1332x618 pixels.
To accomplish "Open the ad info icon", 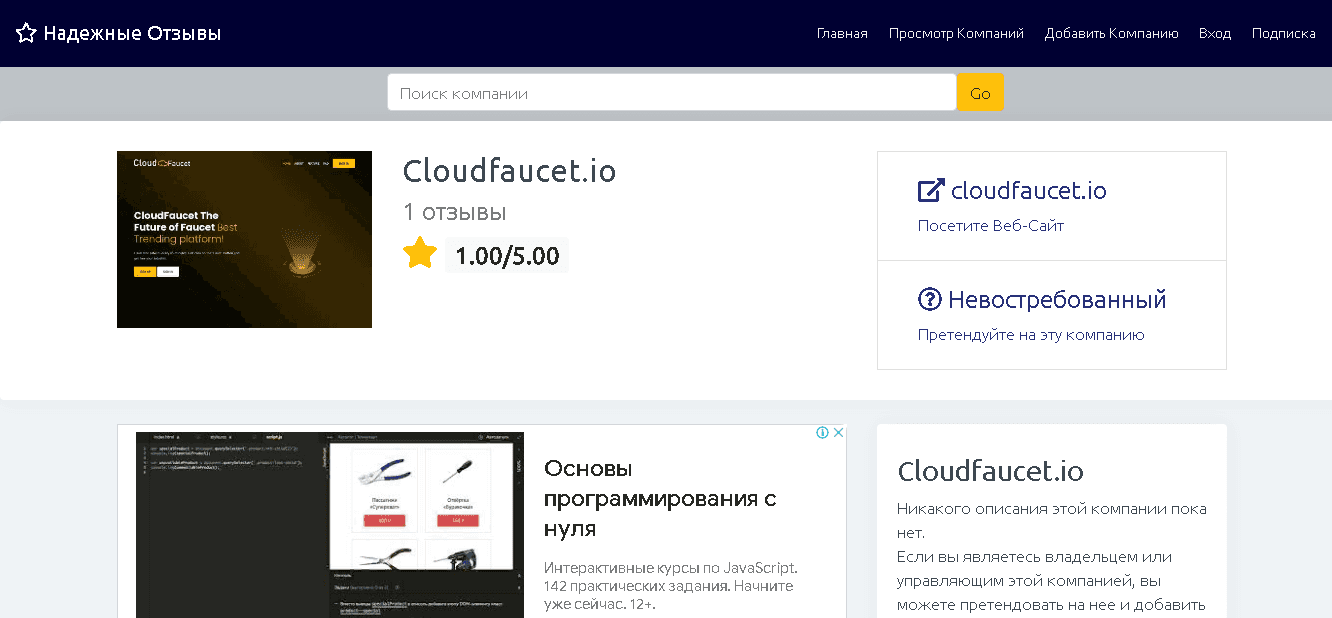I will (822, 433).
